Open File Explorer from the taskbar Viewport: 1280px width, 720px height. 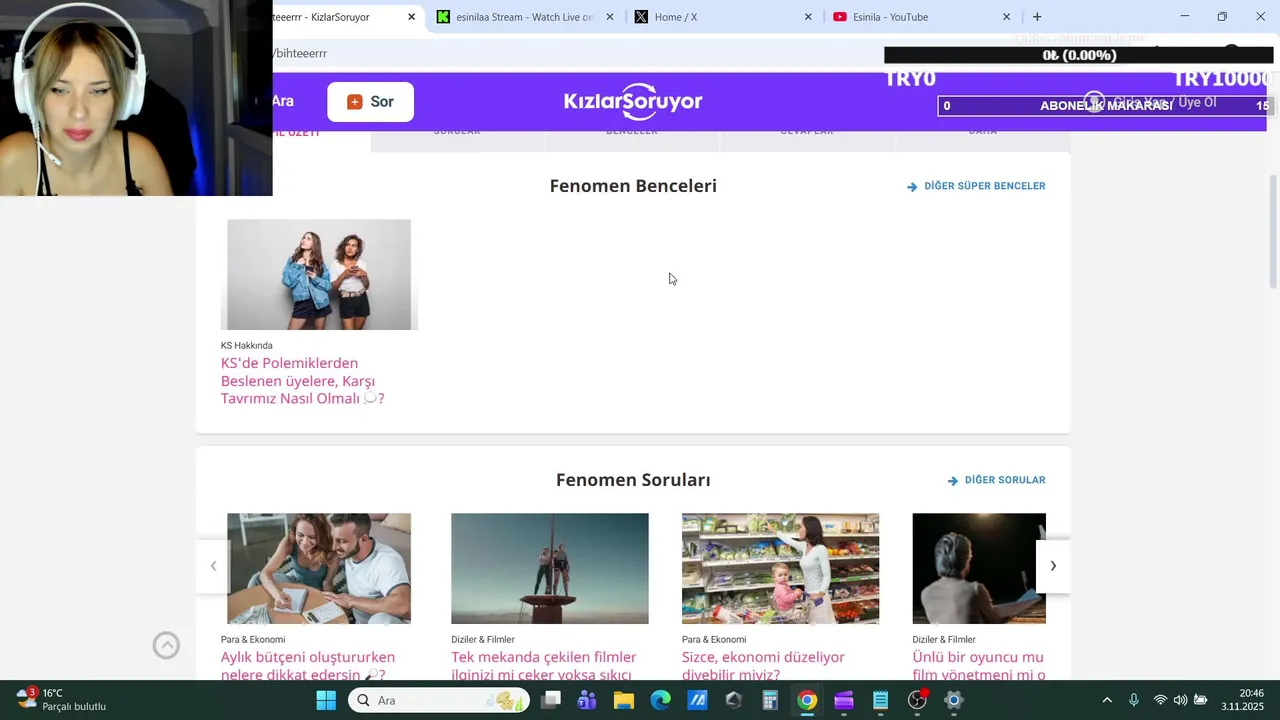click(624, 700)
